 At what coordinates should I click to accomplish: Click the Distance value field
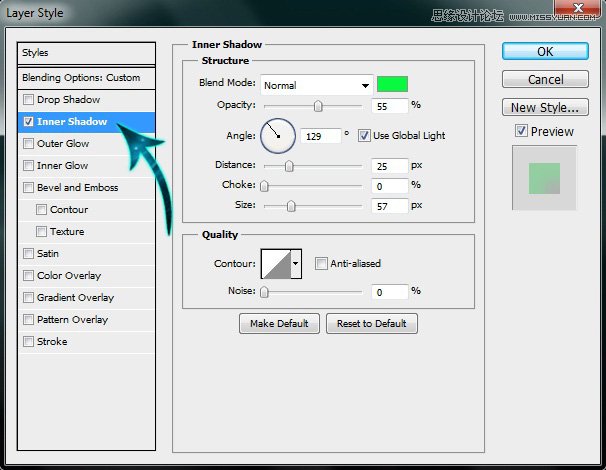[x=390, y=166]
